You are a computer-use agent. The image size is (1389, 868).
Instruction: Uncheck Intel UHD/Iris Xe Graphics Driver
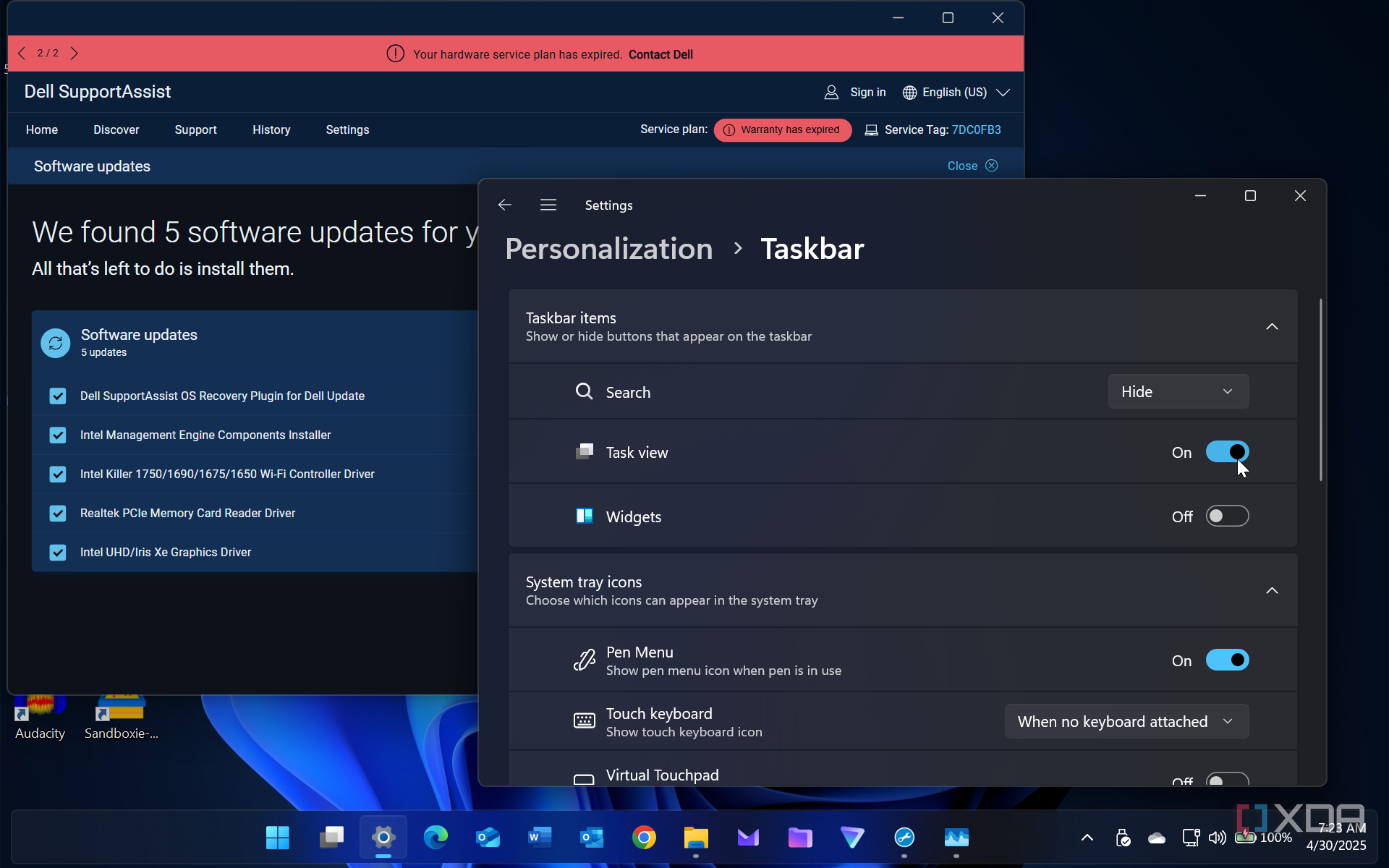point(58,553)
